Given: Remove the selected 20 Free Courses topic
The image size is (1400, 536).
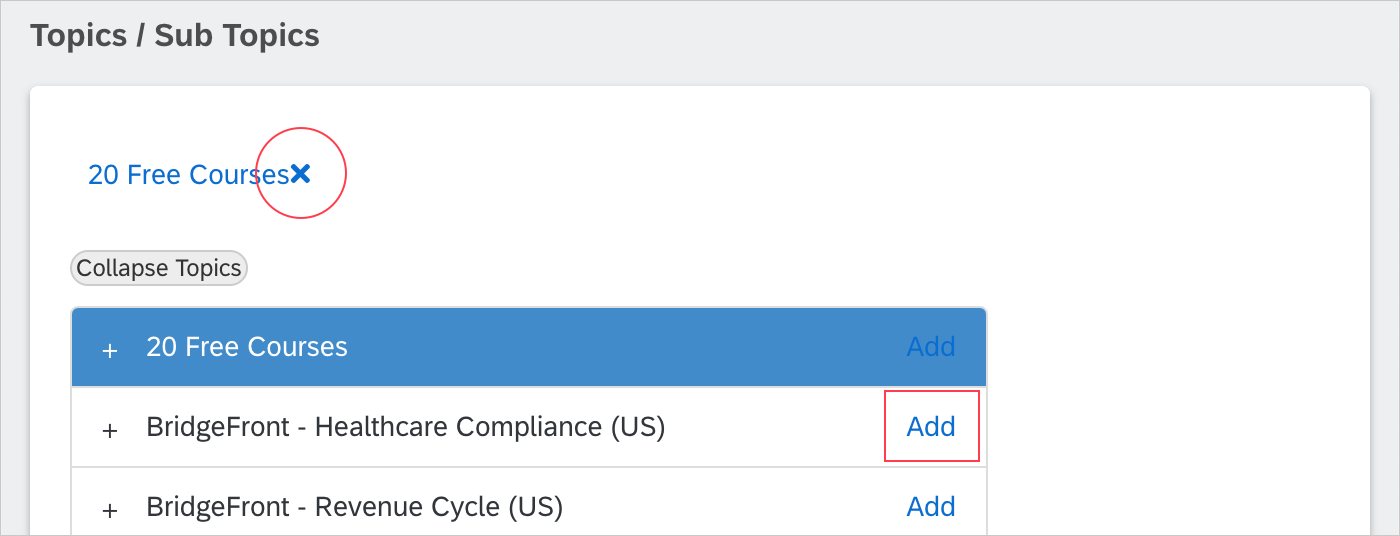Looking at the screenshot, I should coord(301,175).
